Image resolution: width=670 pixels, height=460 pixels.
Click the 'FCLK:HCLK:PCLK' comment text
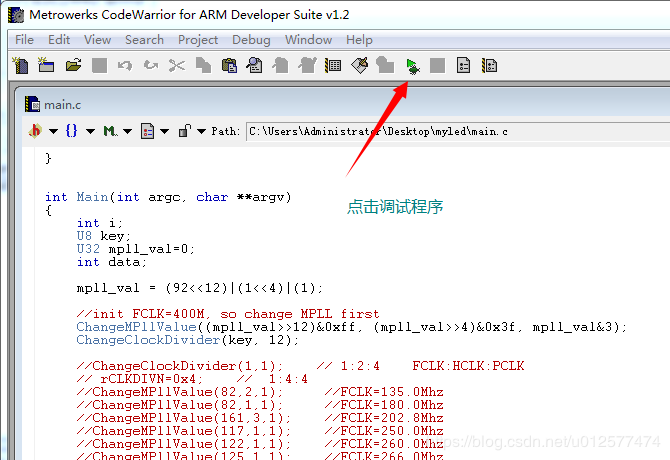point(468,366)
